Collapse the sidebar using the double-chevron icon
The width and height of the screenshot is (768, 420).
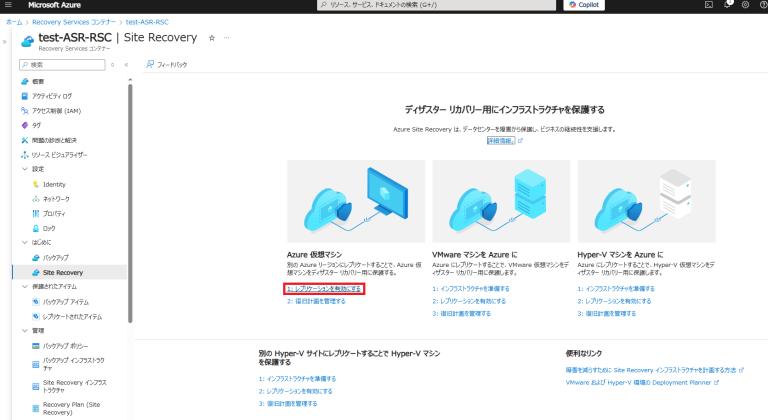coord(127,64)
